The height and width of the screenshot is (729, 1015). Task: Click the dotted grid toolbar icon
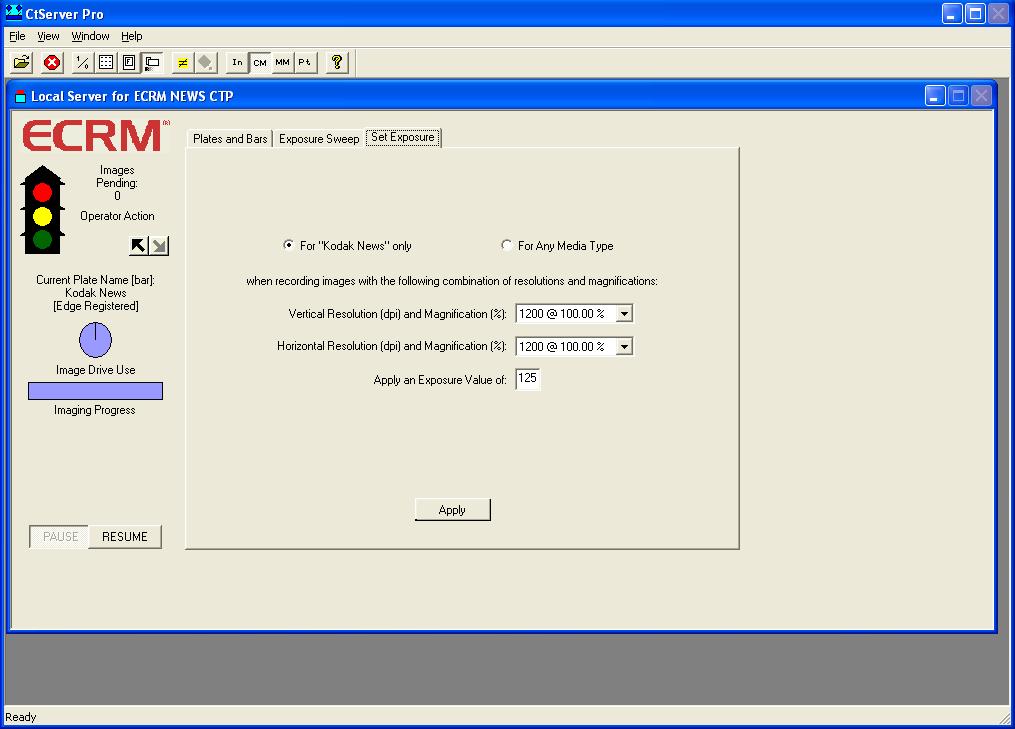coord(106,63)
